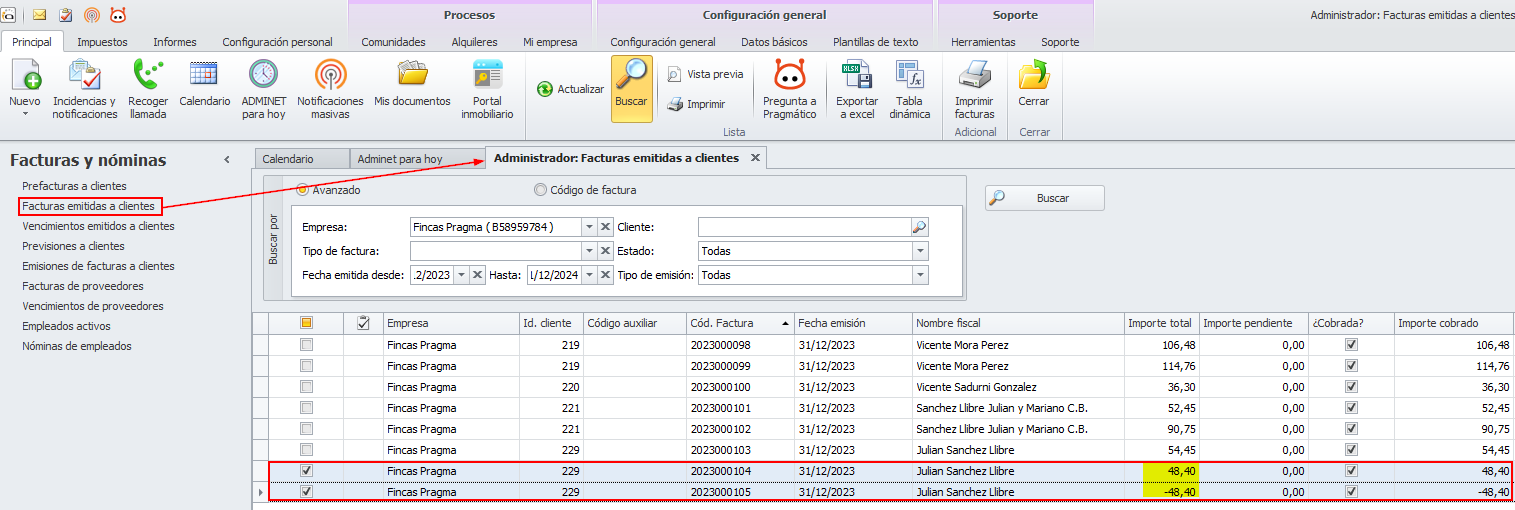The height and width of the screenshot is (510, 1515).
Task: Click Imprimir facturas printer icon
Action: 974,89
